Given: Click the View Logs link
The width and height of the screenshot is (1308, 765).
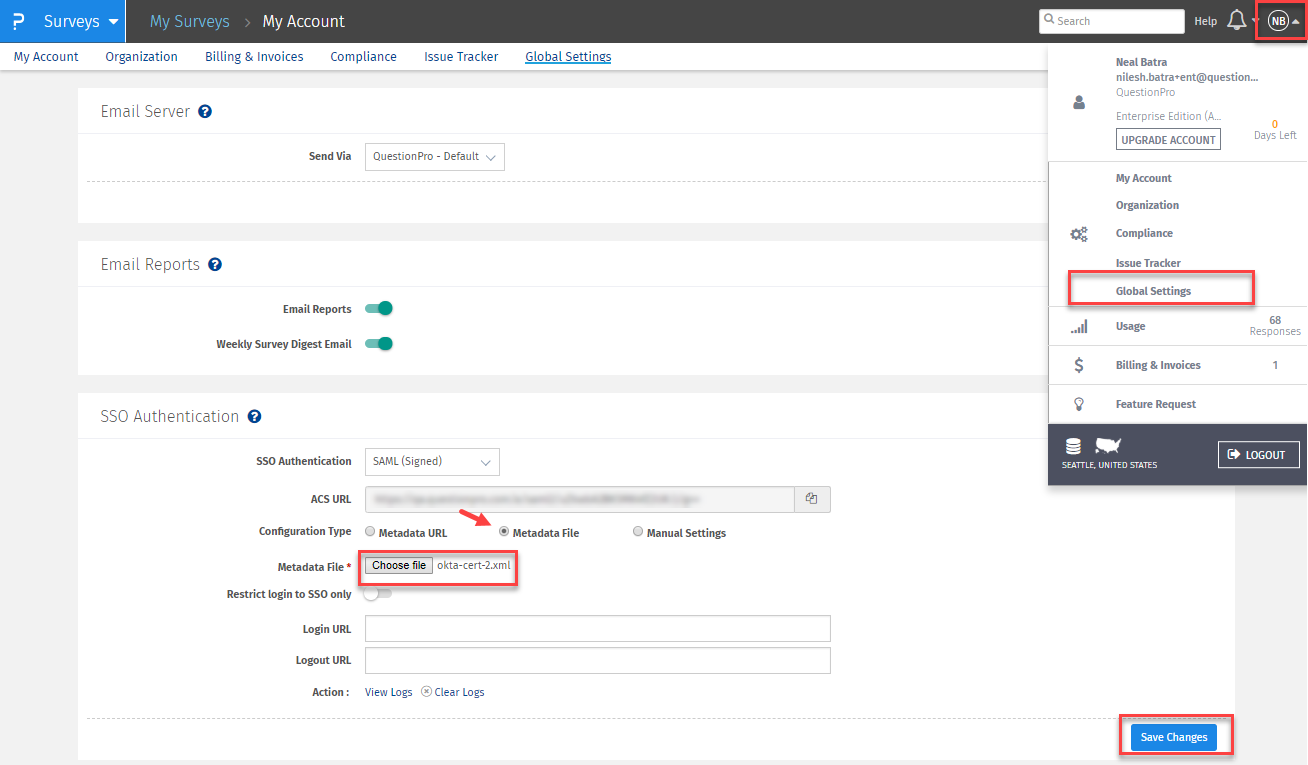Looking at the screenshot, I should (x=389, y=692).
